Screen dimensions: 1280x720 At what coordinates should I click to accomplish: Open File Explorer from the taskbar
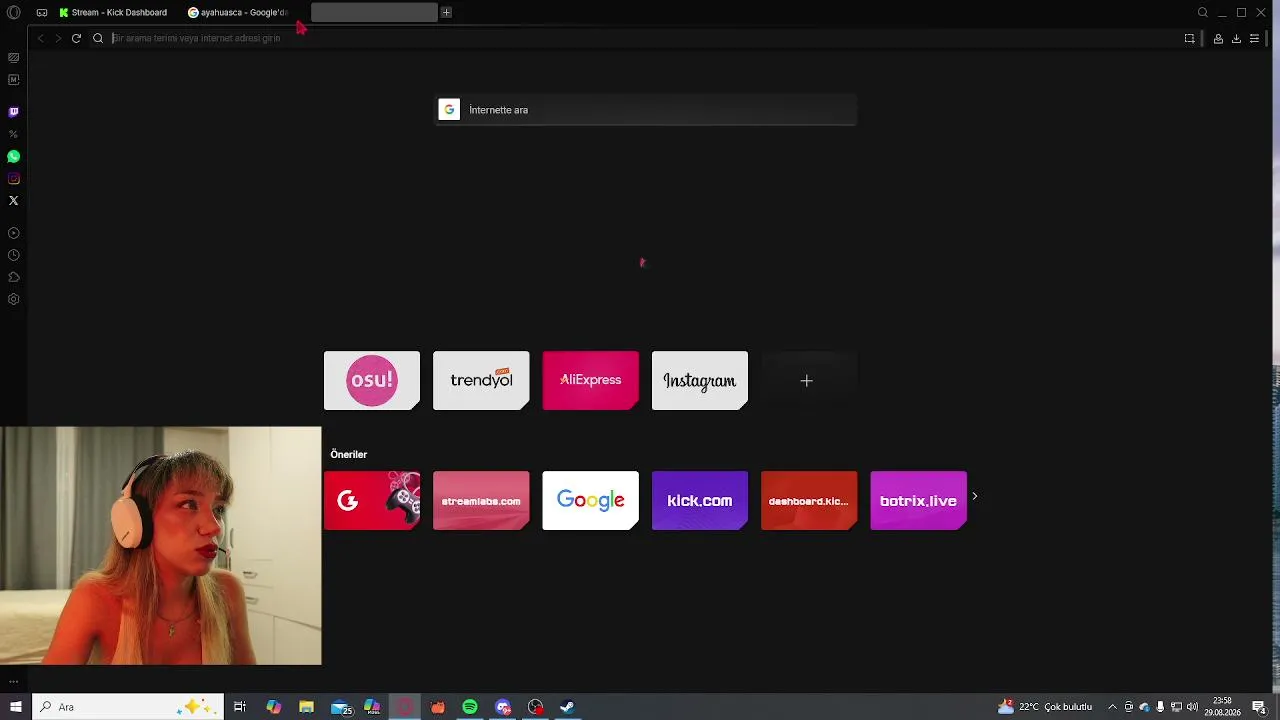[x=306, y=707]
